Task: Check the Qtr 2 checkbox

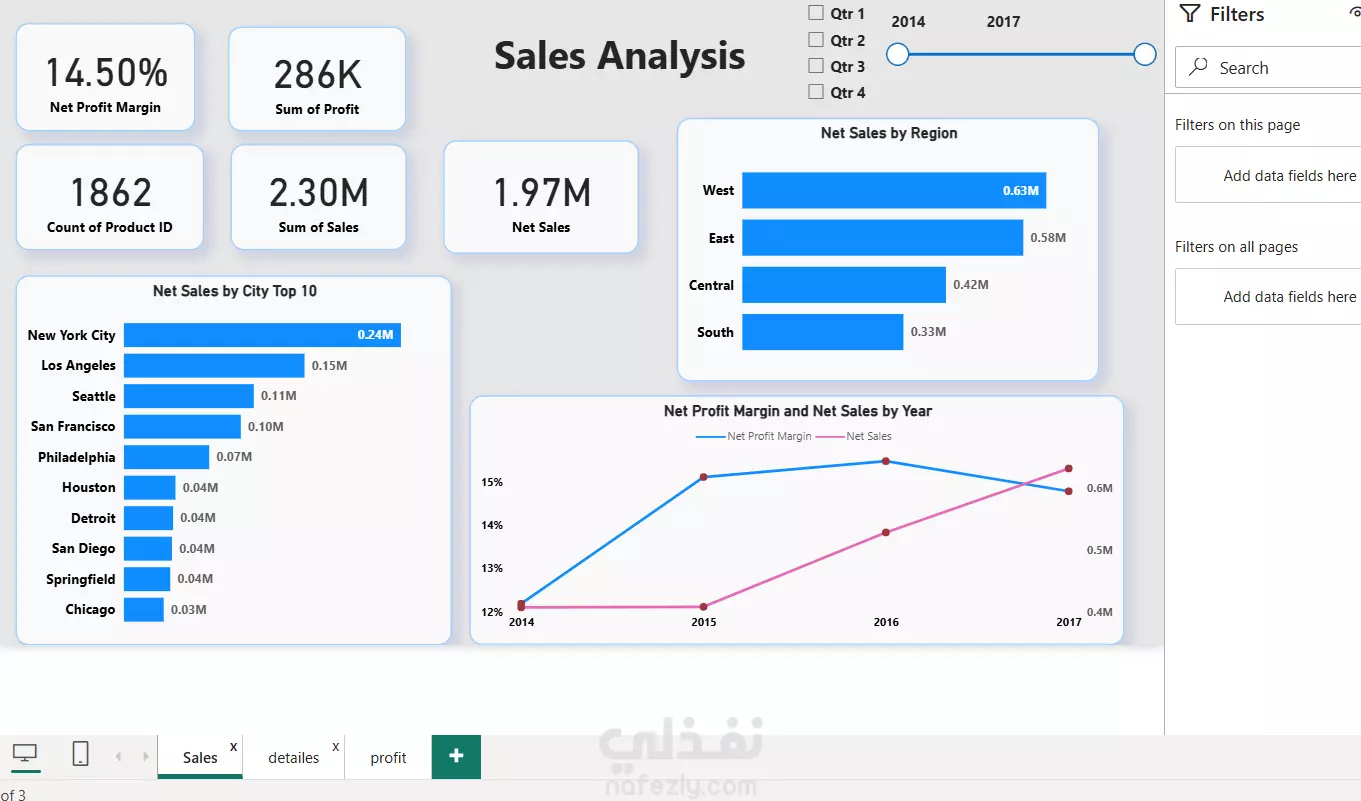Action: 816,40
